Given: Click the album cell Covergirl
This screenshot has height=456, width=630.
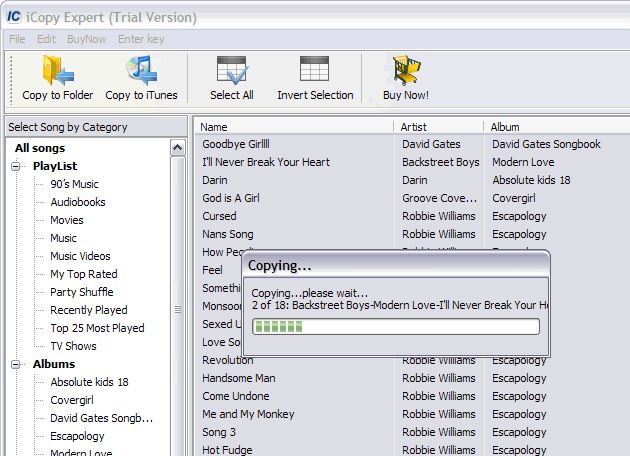Looking at the screenshot, I should (514, 198).
